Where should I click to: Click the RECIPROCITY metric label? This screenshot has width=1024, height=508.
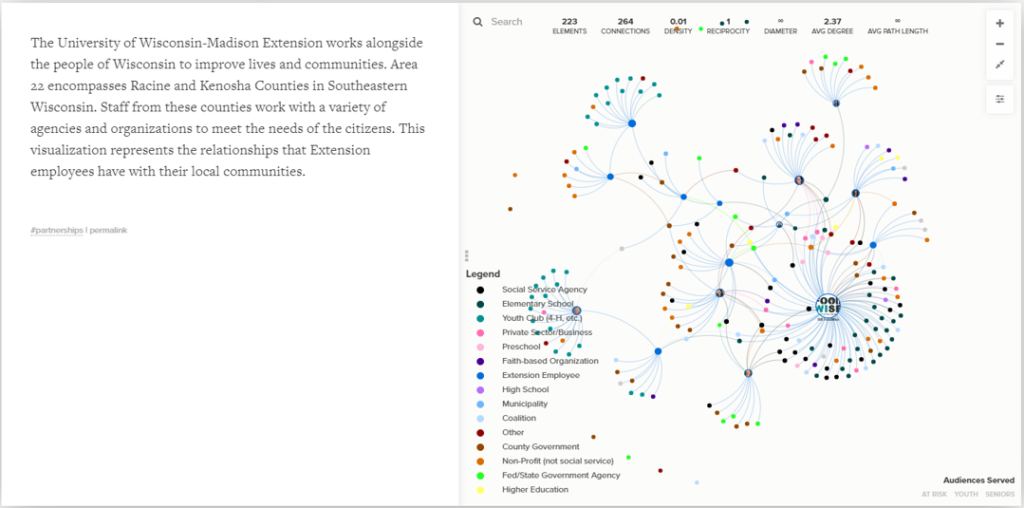(x=728, y=31)
